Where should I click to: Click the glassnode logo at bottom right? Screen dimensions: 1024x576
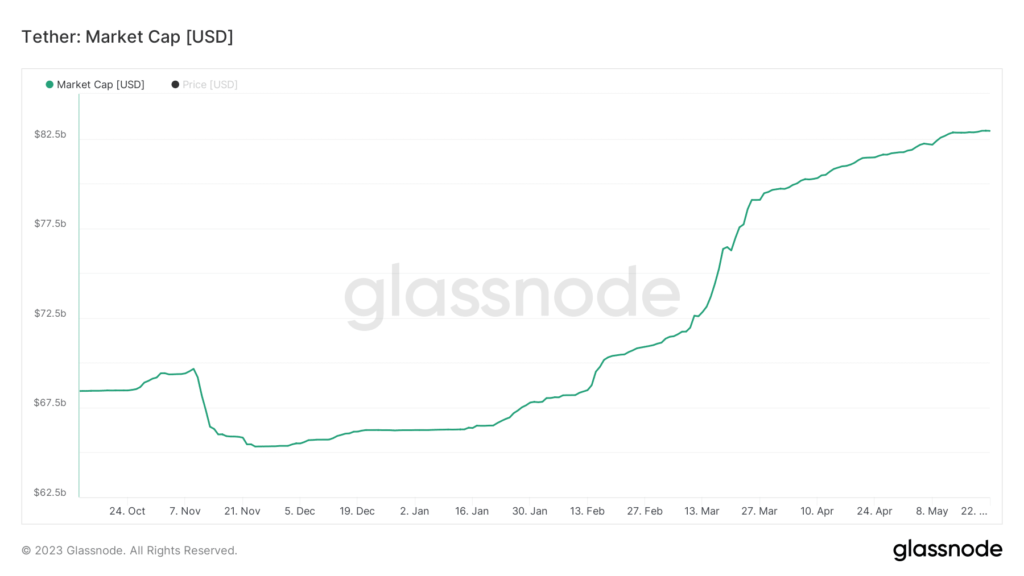[946, 549]
